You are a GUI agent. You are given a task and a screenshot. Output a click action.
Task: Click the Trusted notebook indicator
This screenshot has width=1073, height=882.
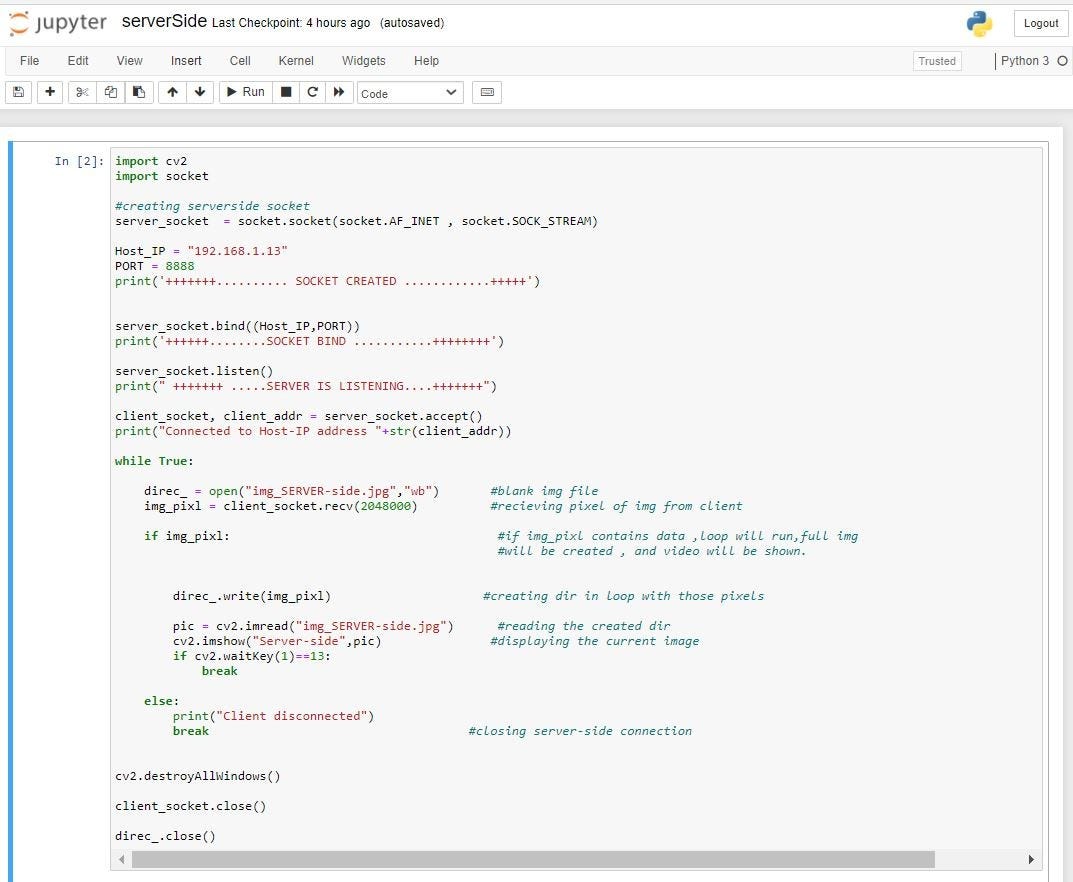937,61
